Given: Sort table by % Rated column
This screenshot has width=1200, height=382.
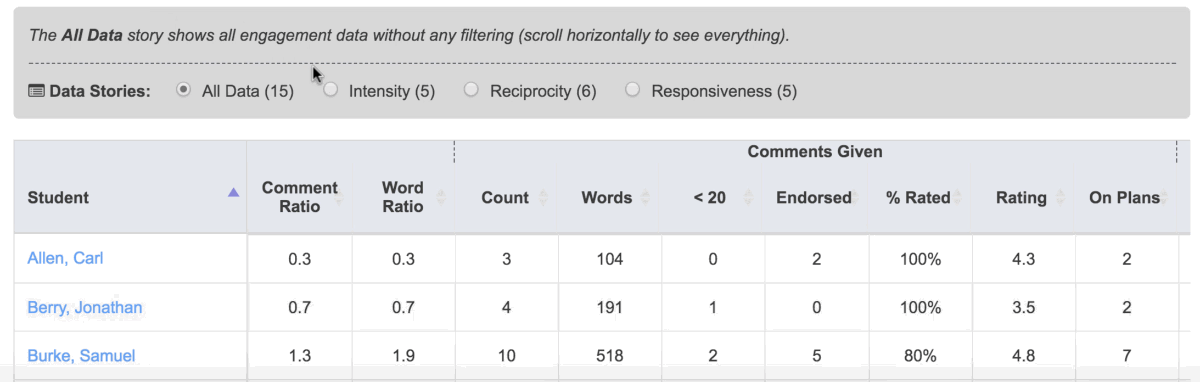Looking at the screenshot, I should coord(918,198).
